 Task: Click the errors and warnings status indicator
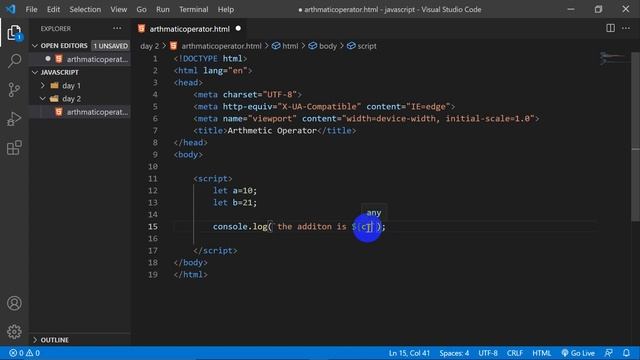point(24,353)
